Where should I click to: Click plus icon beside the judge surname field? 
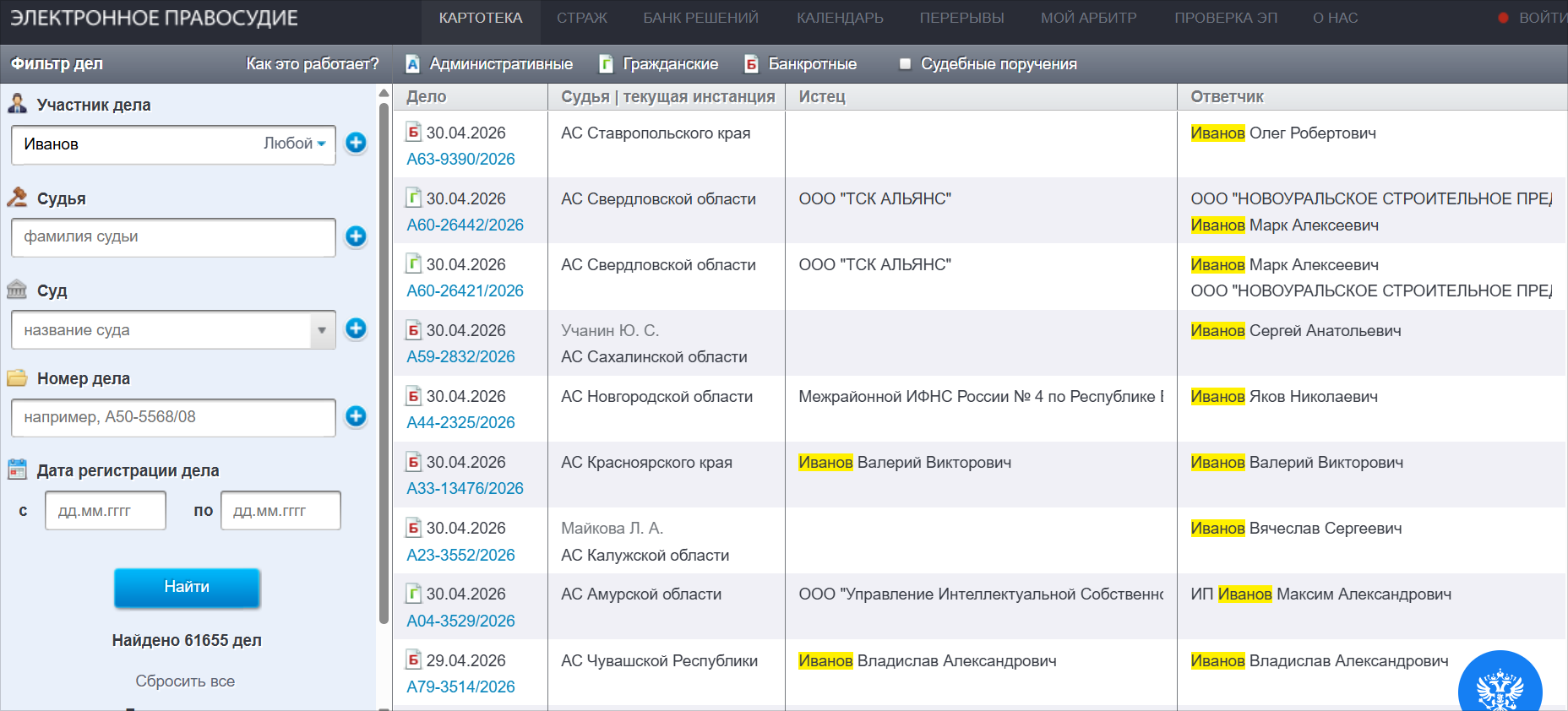click(356, 236)
